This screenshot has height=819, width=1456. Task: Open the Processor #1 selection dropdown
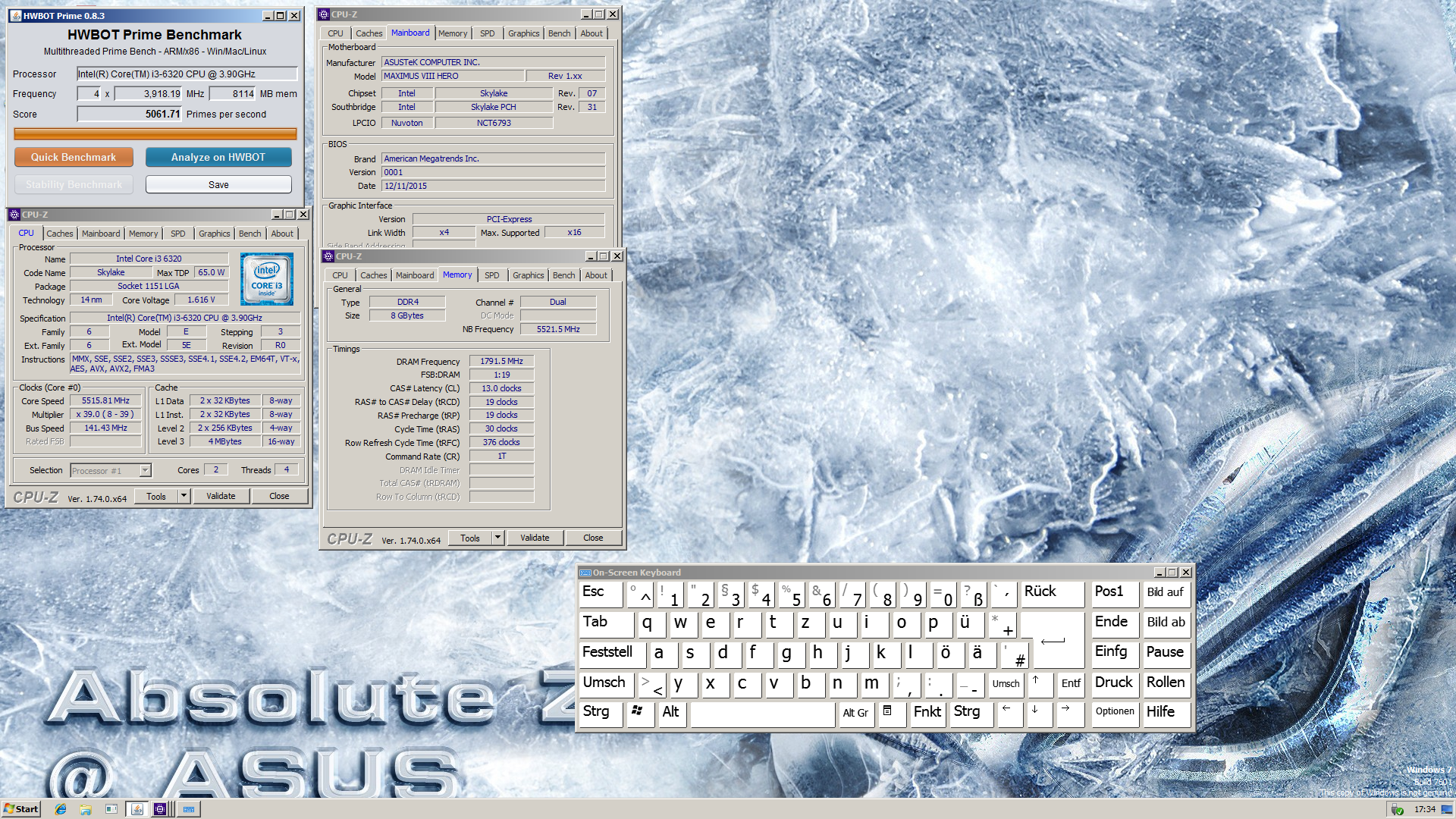tap(145, 471)
